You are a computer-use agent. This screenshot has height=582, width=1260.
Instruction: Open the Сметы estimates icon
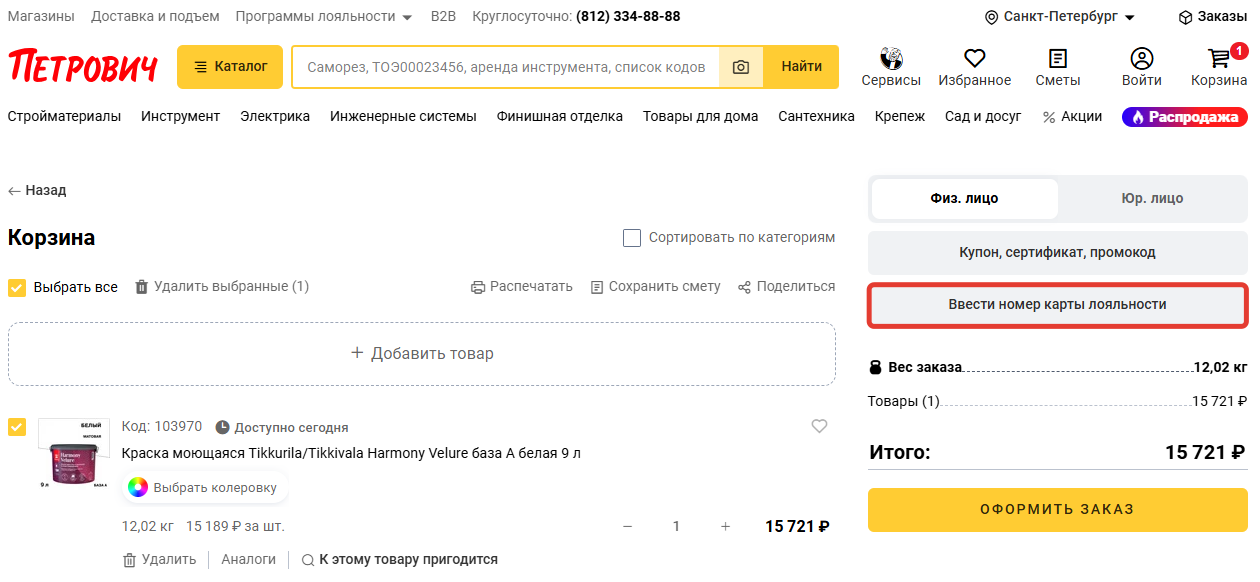[1058, 58]
